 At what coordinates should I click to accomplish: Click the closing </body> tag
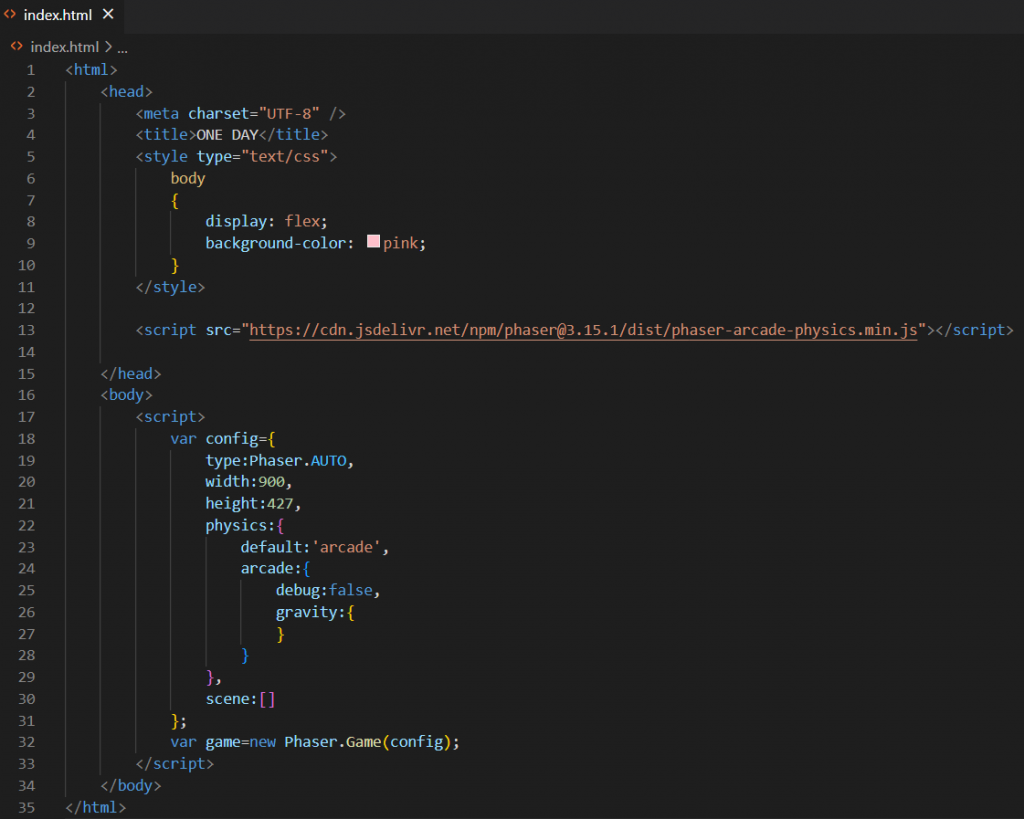[x=131, y=786]
